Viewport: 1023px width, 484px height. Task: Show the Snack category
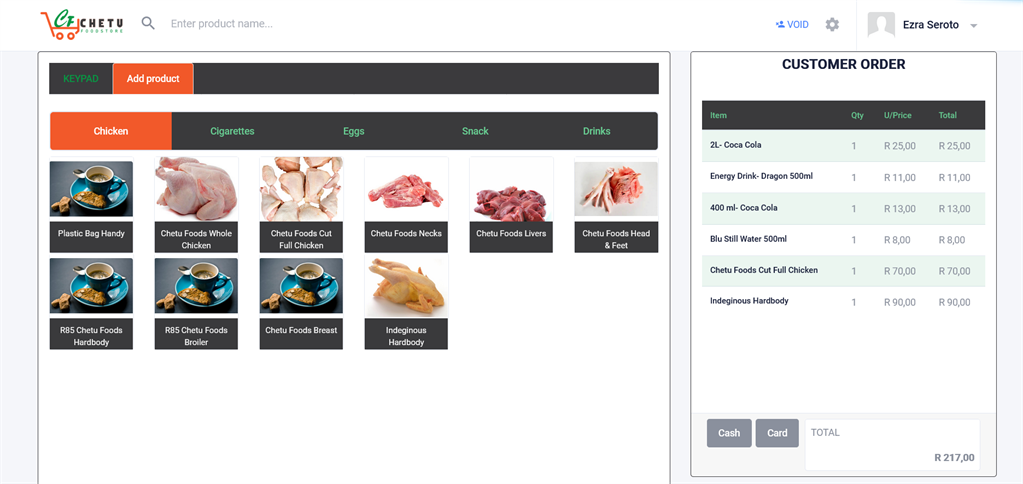[x=475, y=131]
